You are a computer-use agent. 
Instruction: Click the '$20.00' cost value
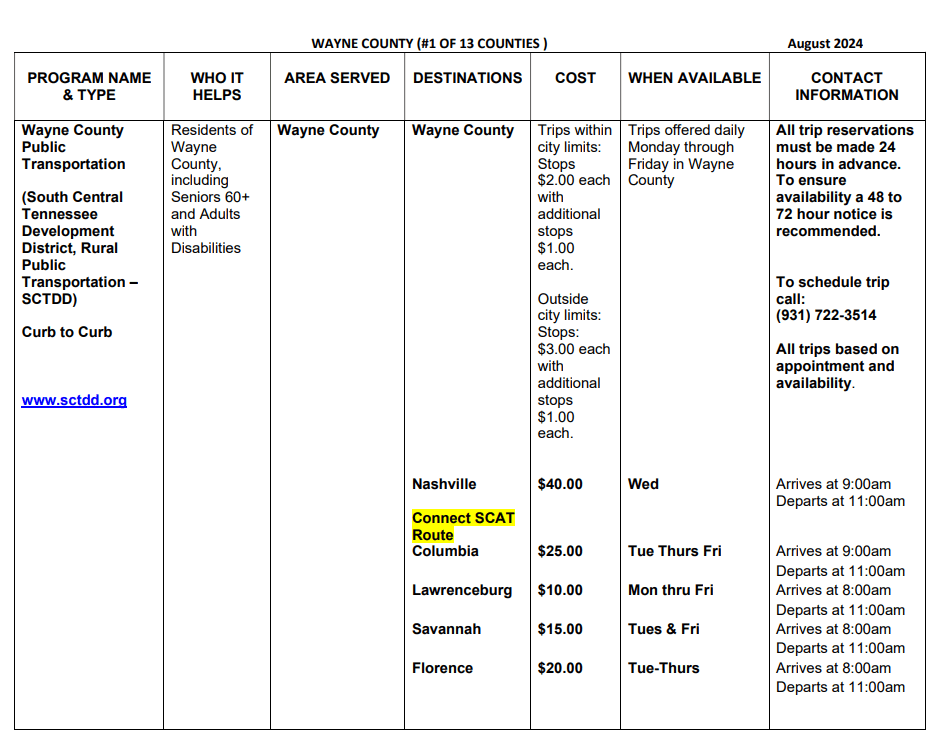coord(560,668)
